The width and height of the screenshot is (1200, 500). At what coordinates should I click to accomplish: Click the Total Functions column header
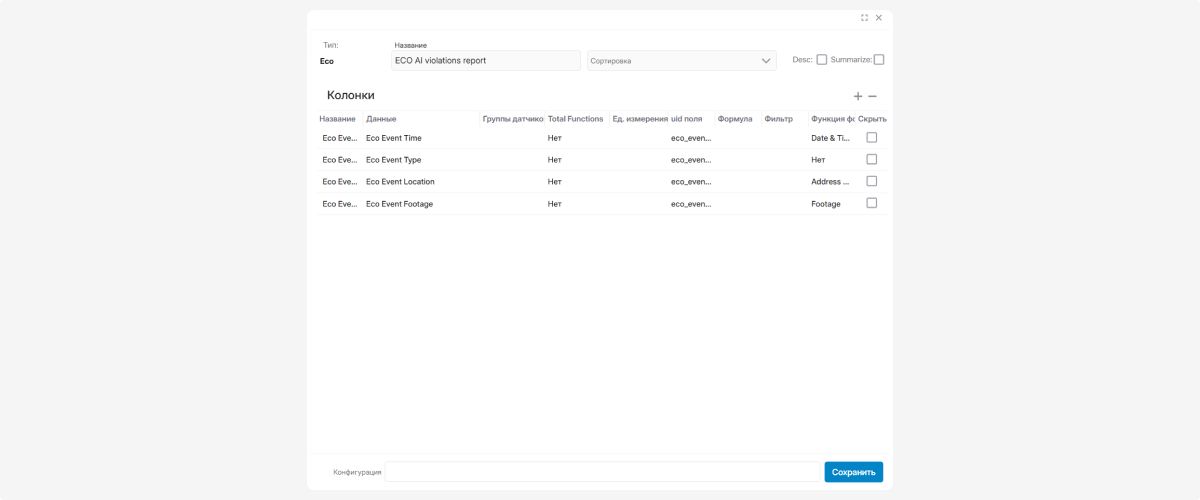pos(576,119)
